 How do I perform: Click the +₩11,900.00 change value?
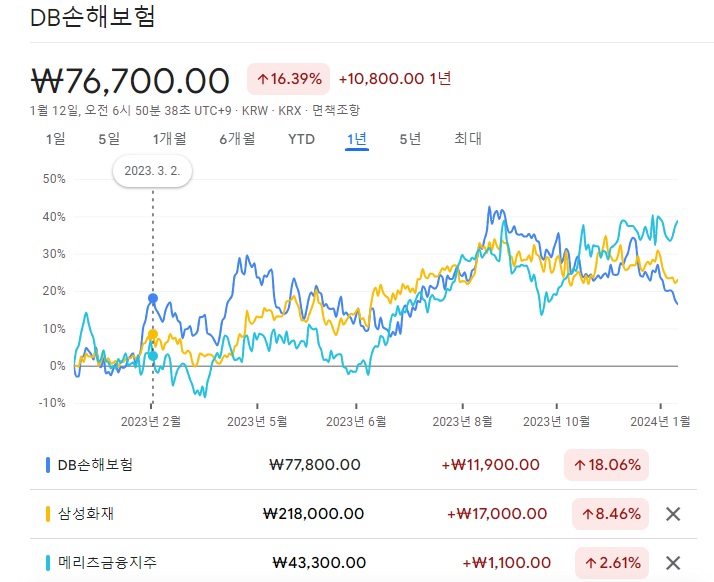[490, 465]
